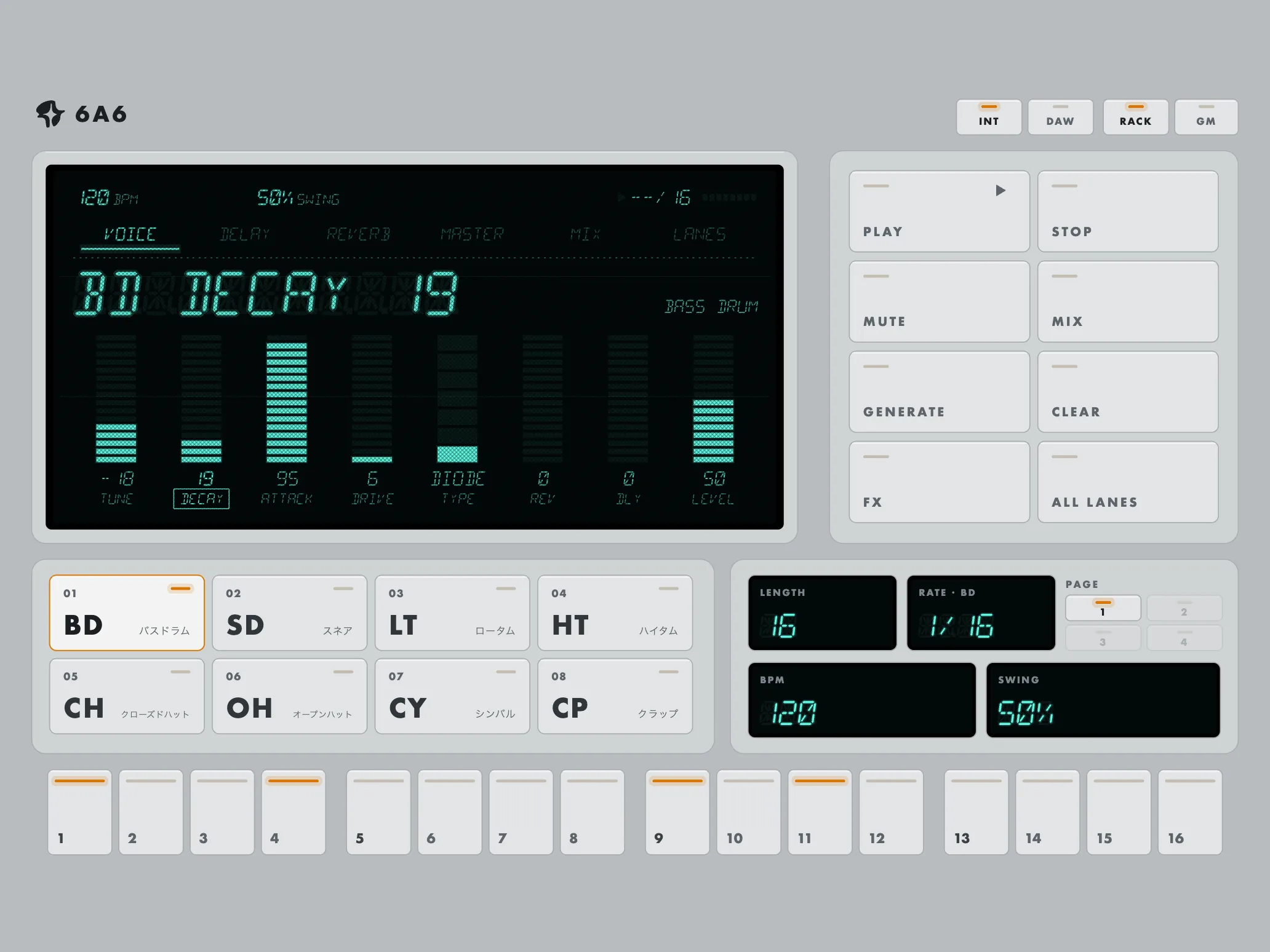Image resolution: width=1270 pixels, height=952 pixels.
Task: Select the OH open hat voice
Action: click(x=290, y=696)
